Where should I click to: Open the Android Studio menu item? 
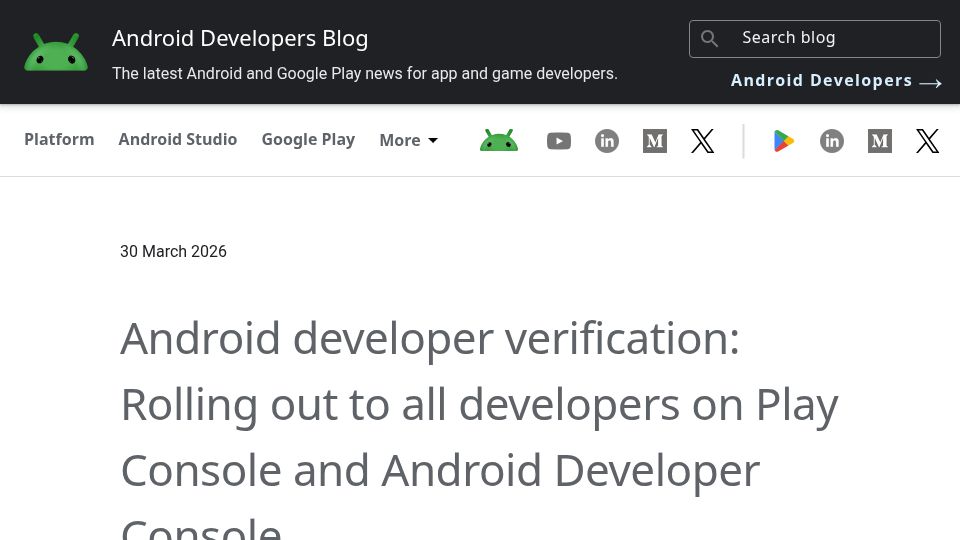click(178, 140)
